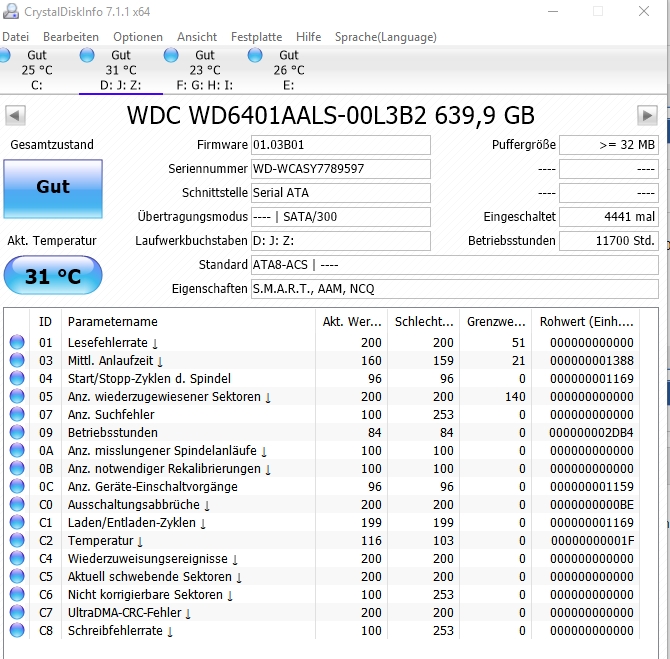Click status icon of Start/Stopp-Zyklen row
The image size is (670, 659).
17,378
